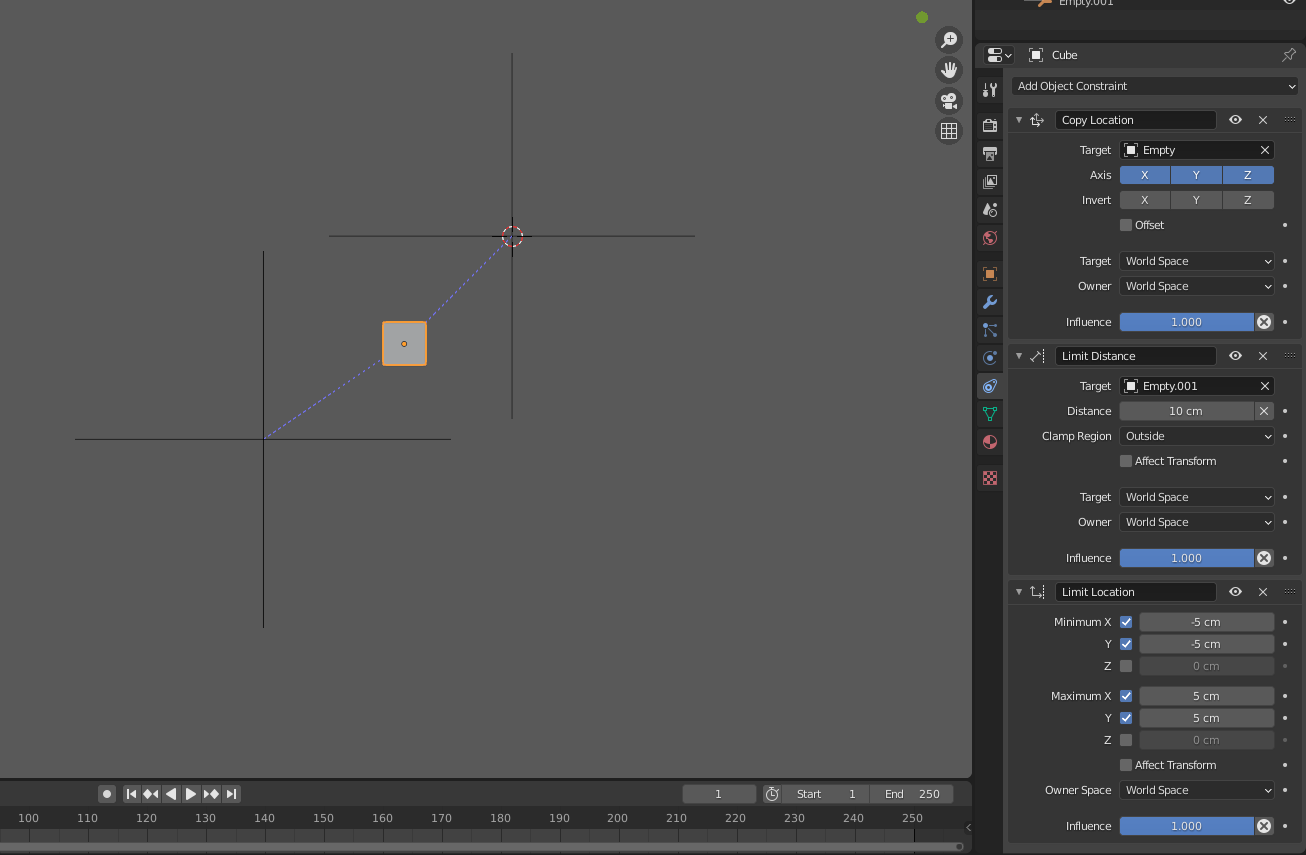Click the viewport zoom magnifier icon
The image size is (1306, 855).
click(x=949, y=40)
